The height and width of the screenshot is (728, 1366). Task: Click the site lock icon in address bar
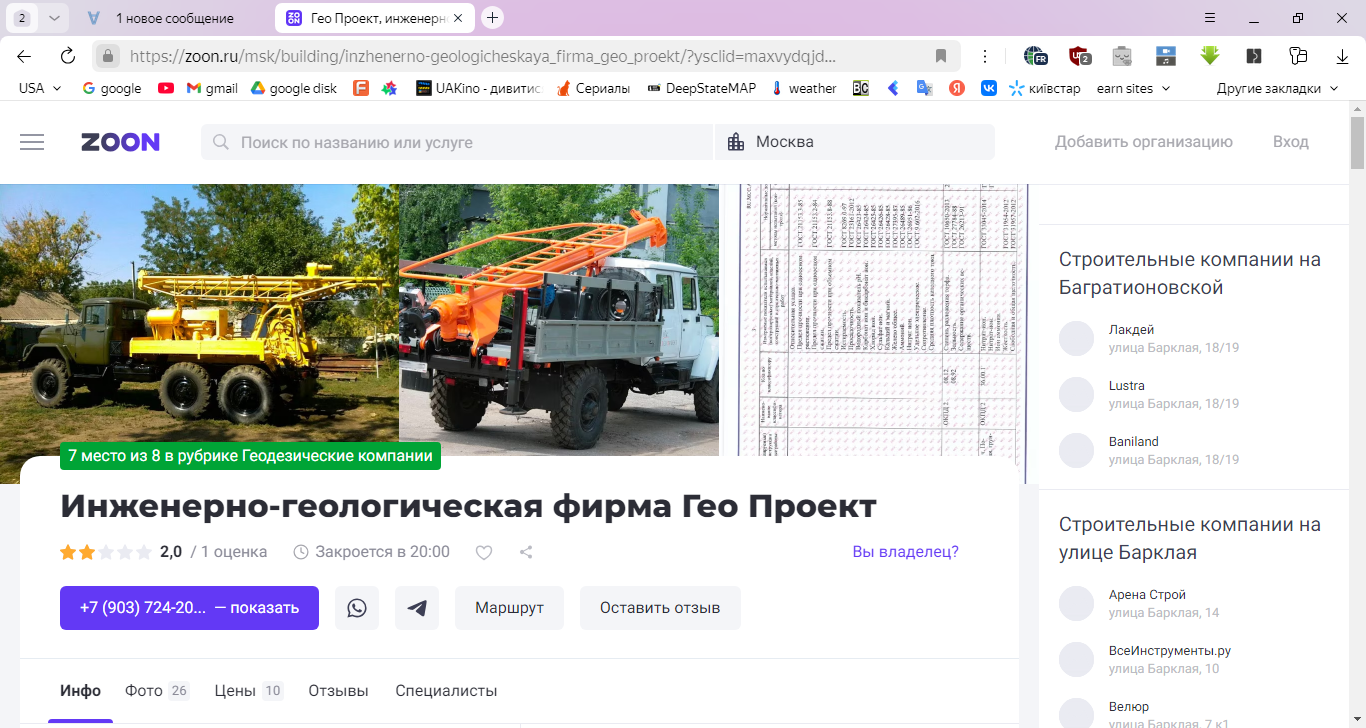[109, 56]
